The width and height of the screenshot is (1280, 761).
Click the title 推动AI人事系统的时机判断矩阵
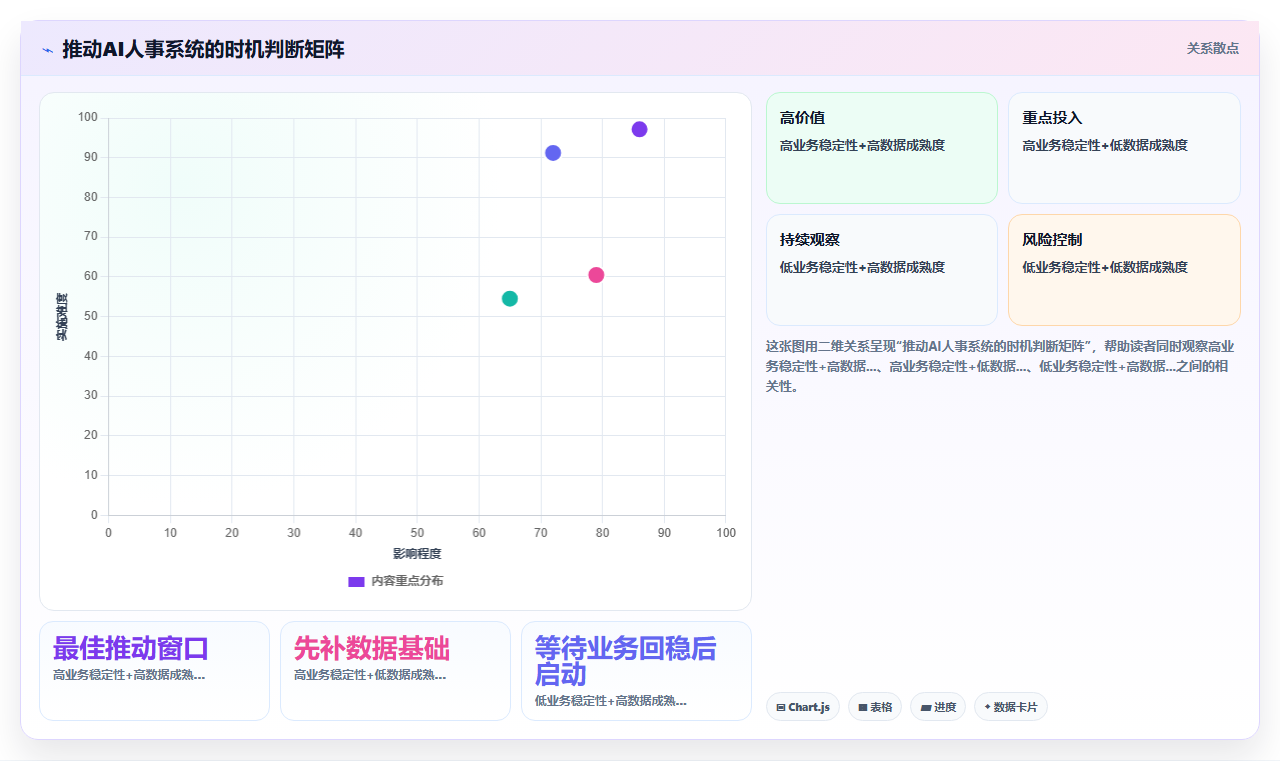(203, 49)
